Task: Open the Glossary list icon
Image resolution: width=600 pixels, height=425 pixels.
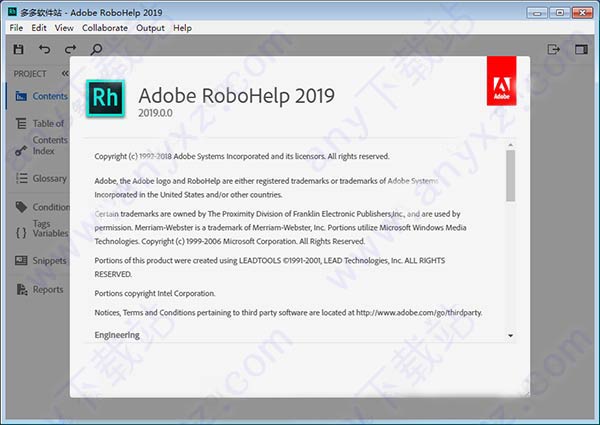Action: [21, 178]
